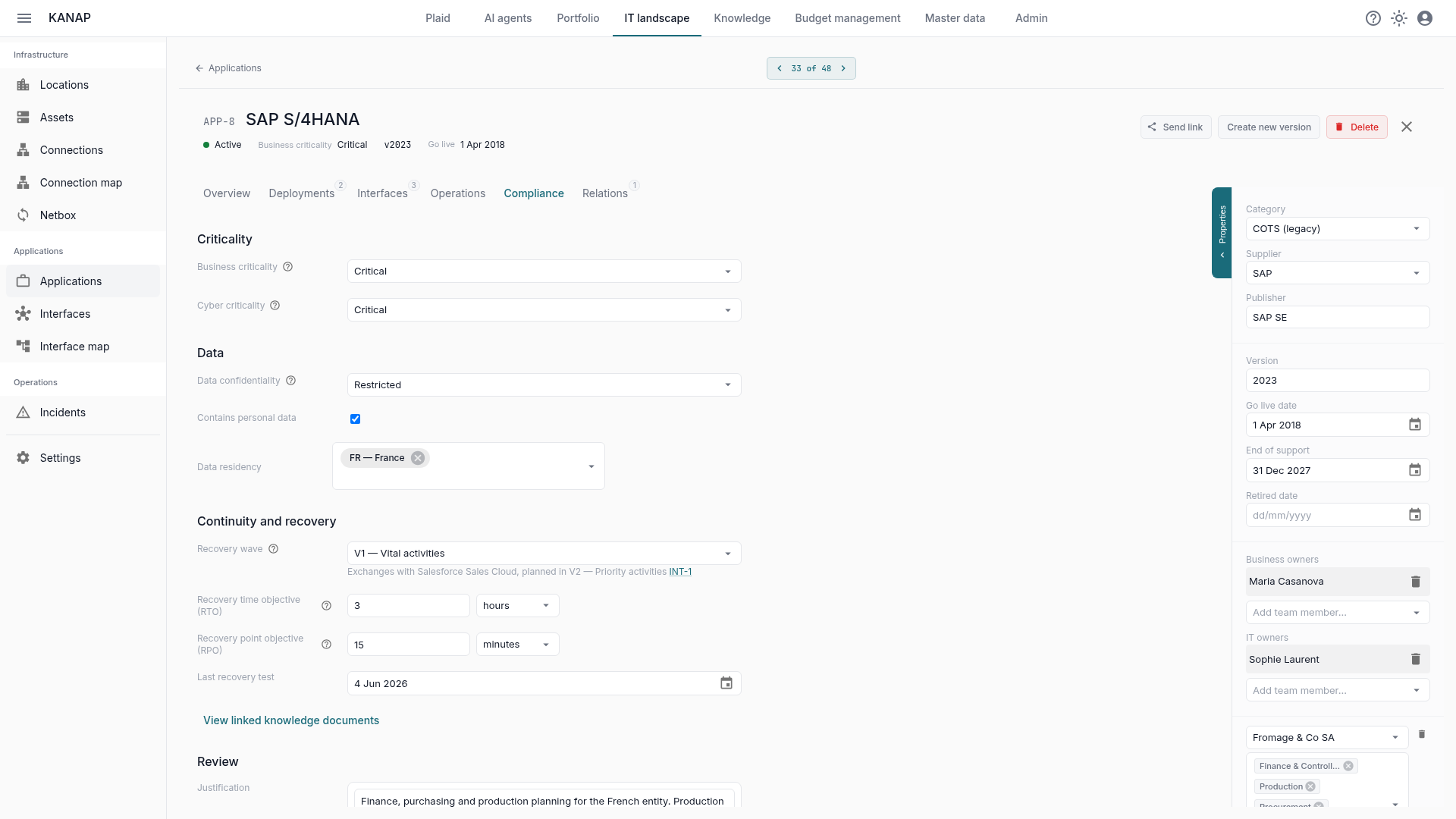Change RTO unit hours dropdown
This screenshot has height=819, width=1456.
[x=518, y=606]
